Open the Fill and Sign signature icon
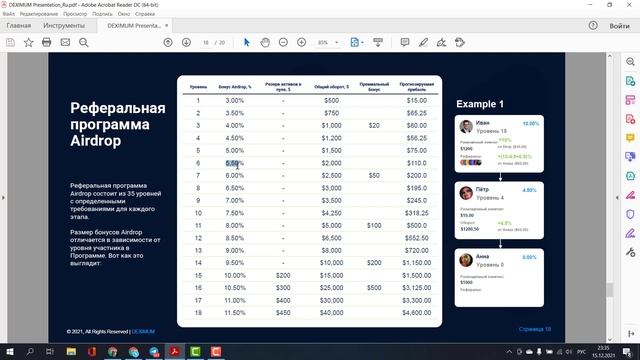 pyautogui.click(x=441, y=42)
